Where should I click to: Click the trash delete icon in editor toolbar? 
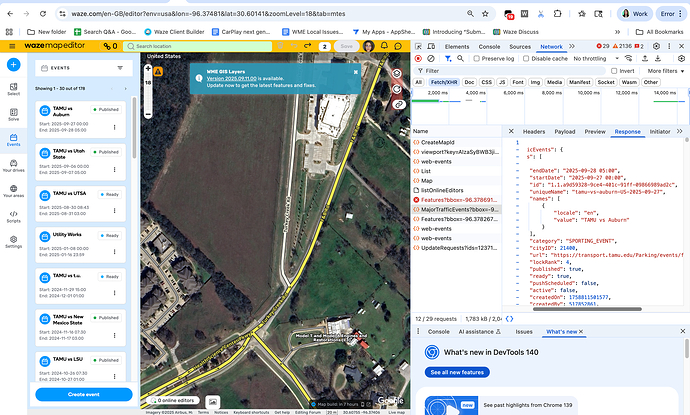pos(280,46)
